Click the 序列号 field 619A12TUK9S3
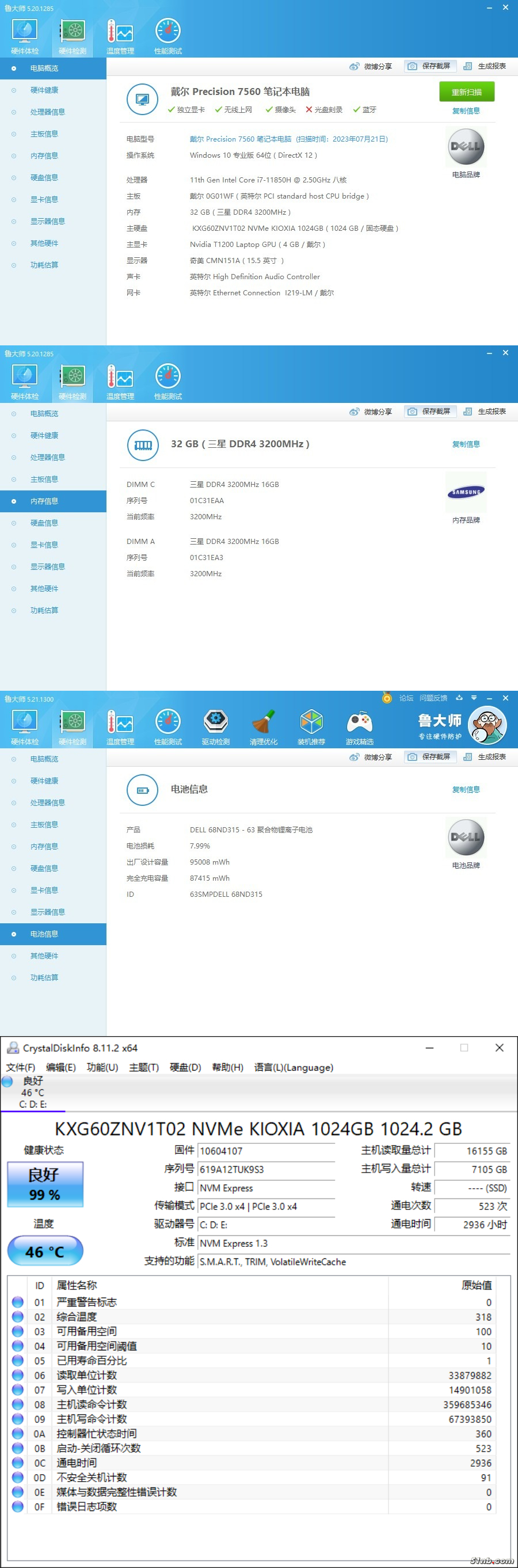This screenshot has width=518, height=1568. 266,1169
